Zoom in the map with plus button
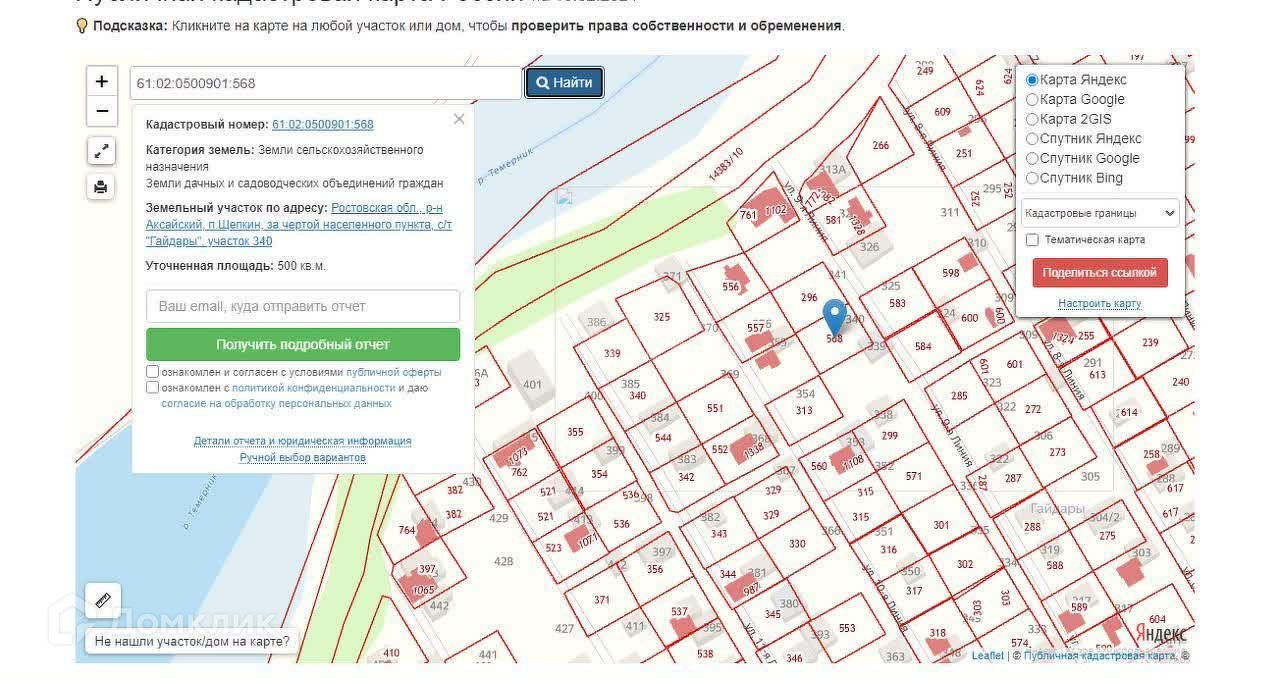The width and height of the screenshot is (1280, 679). point(101,82)
